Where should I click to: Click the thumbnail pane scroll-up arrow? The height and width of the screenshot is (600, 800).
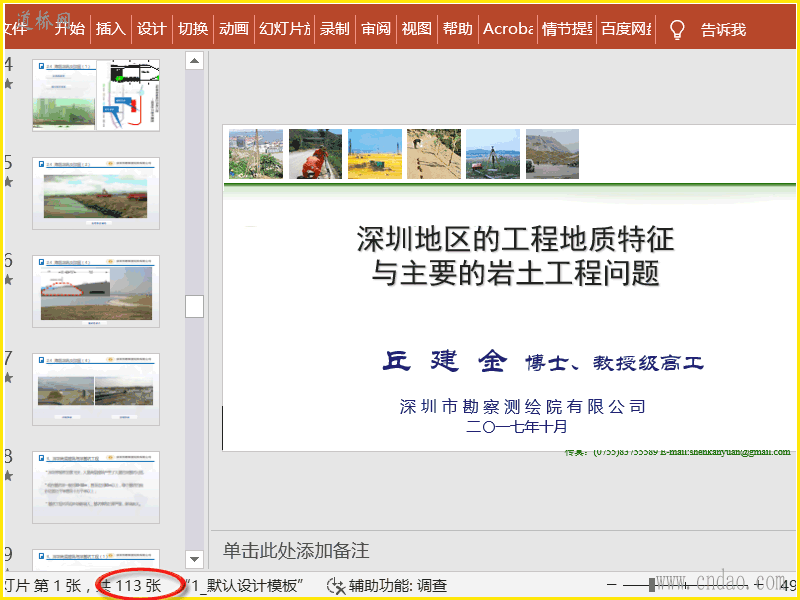(194, 61)
